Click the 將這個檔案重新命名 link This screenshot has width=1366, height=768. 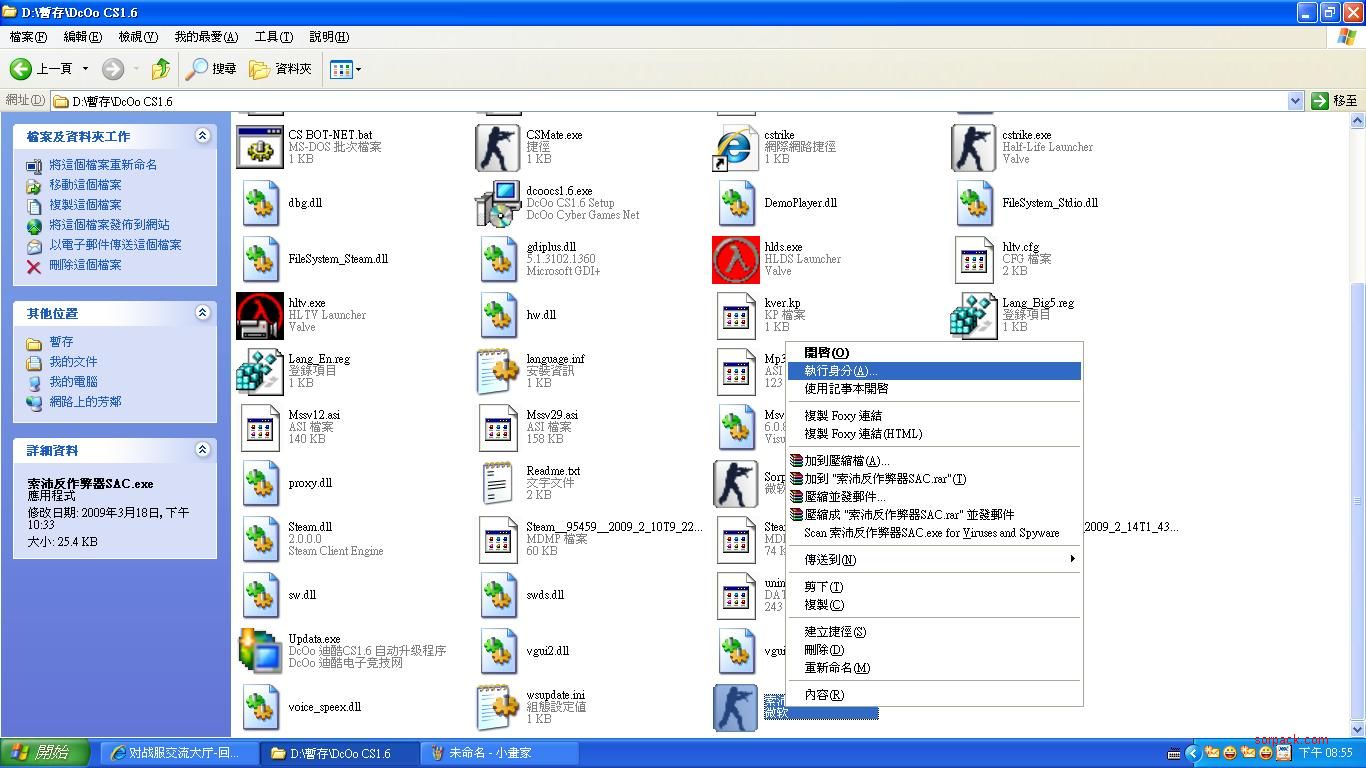[103, 165]
